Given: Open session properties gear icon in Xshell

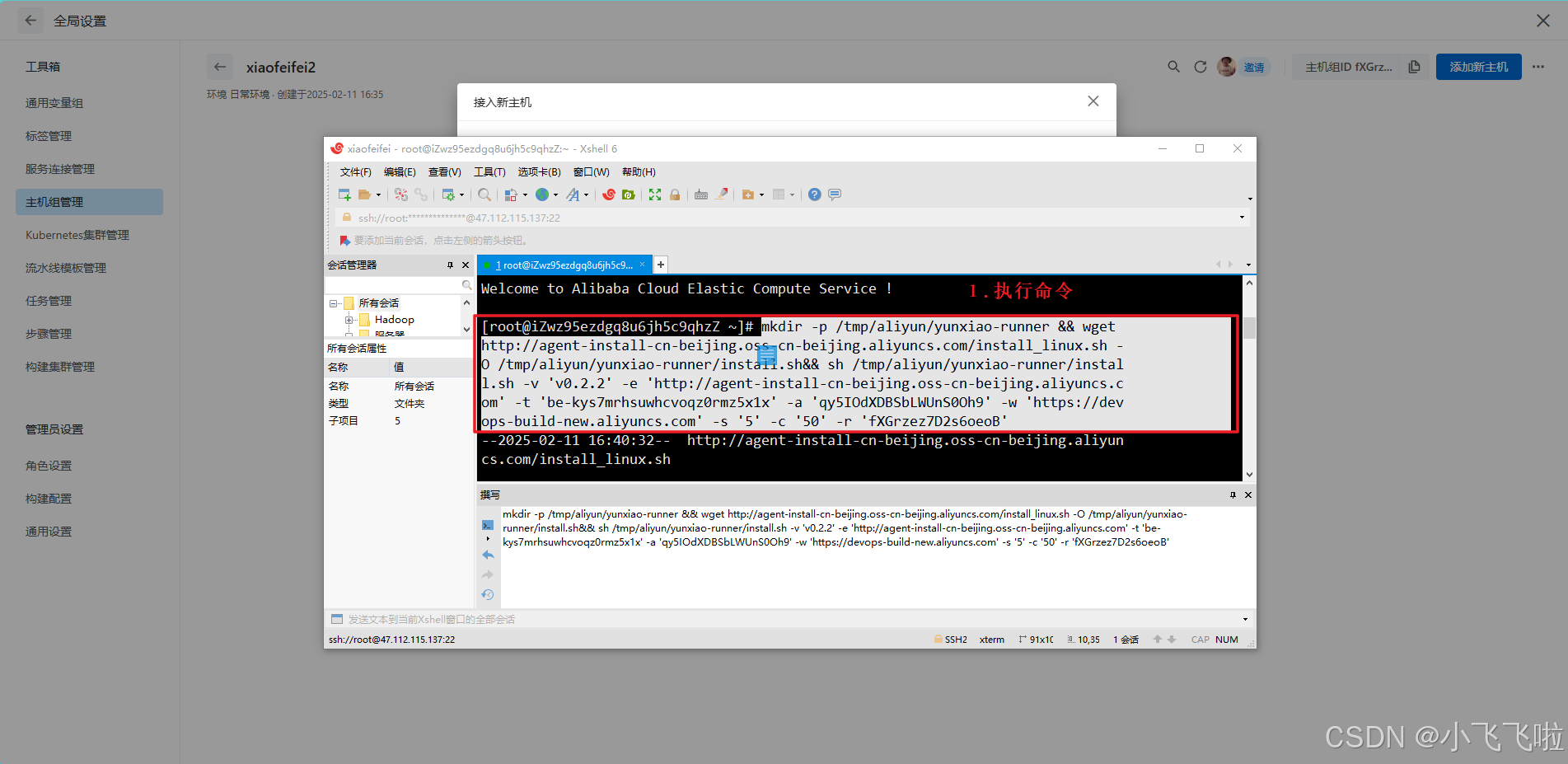Looking at the screenshot, I should pyautogui.click(x=448, y=195).
